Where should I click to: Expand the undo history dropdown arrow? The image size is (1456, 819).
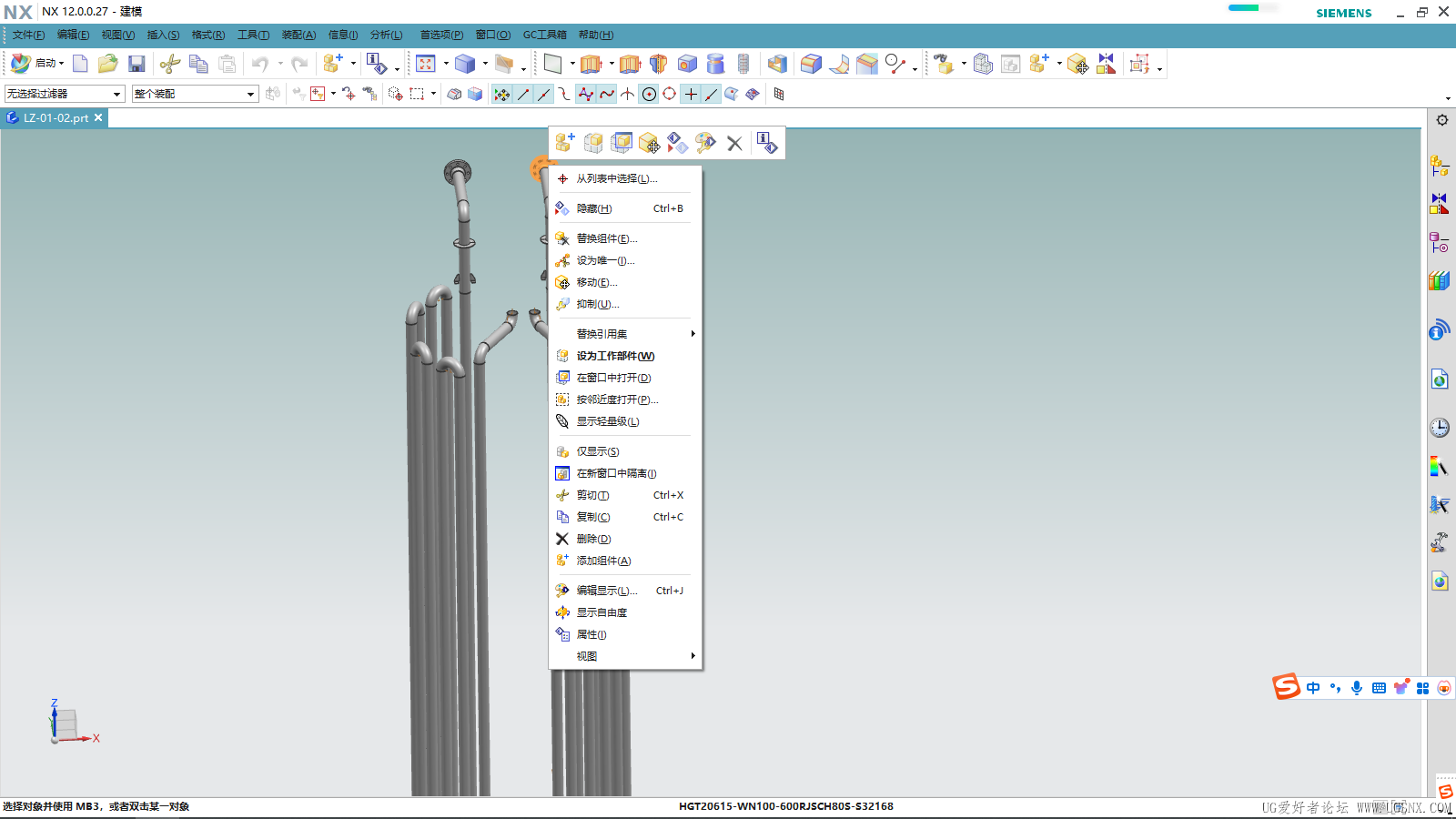(x=281, y=64)
